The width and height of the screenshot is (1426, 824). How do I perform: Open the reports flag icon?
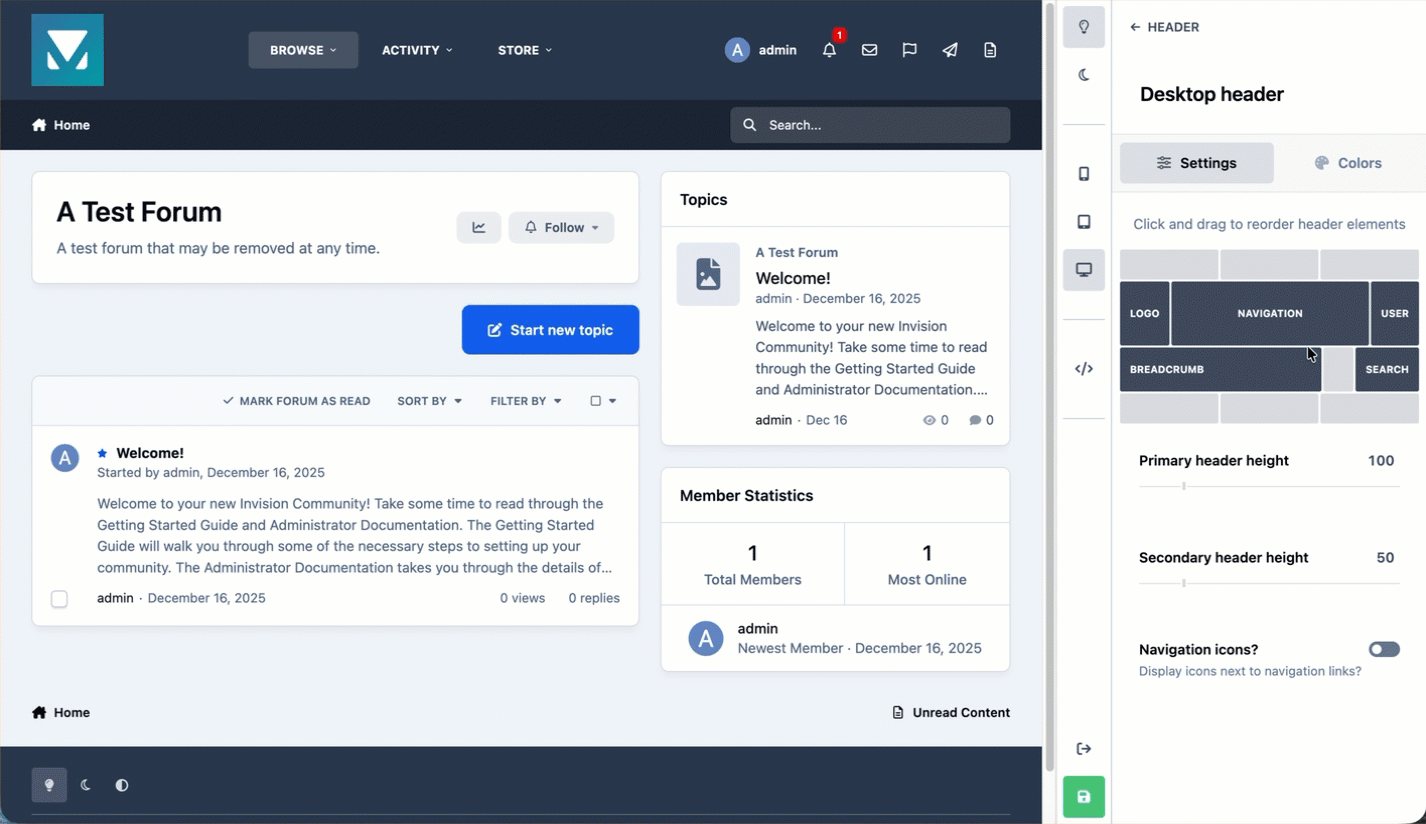[909, 50]
